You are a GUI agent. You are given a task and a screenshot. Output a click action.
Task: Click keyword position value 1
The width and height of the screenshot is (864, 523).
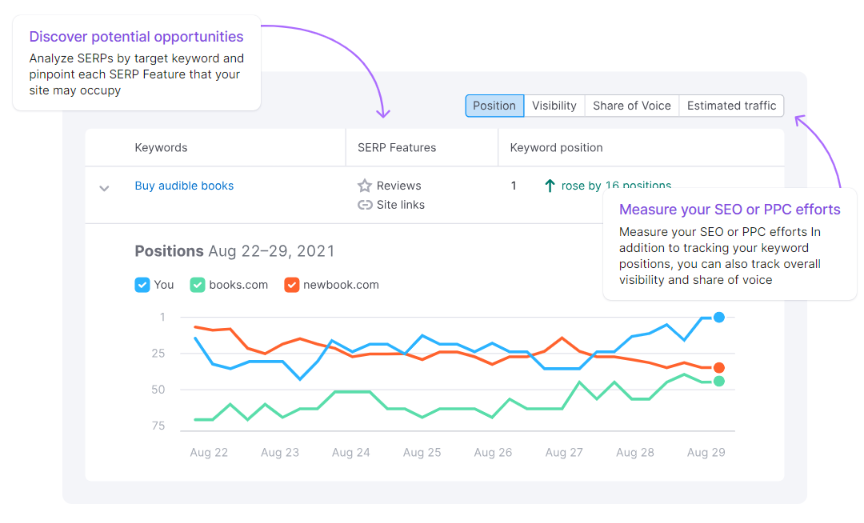coord(514,186)
